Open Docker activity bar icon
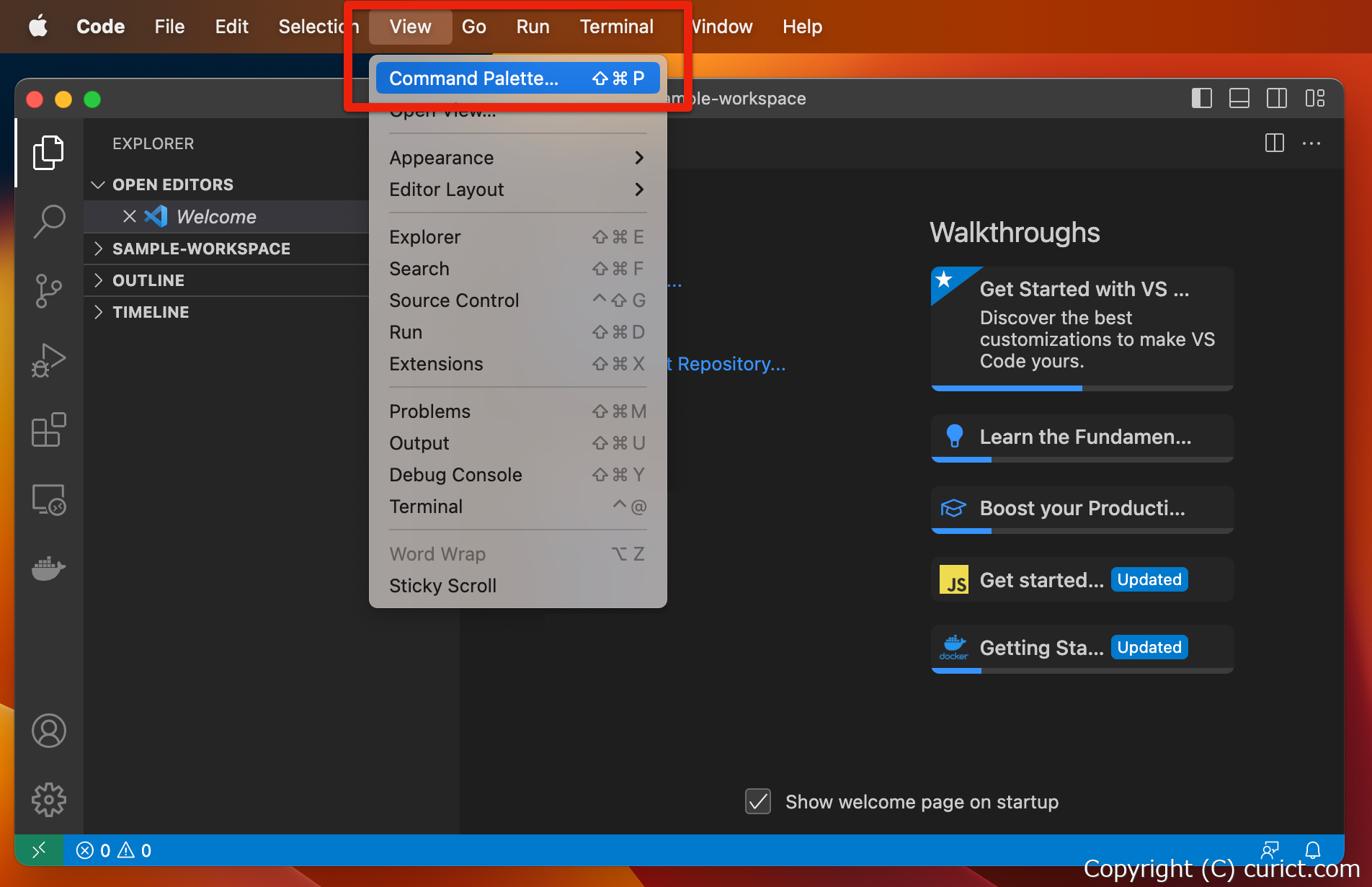The width and height of the screenshot is (1372, 887). click(x=48, y=568)
